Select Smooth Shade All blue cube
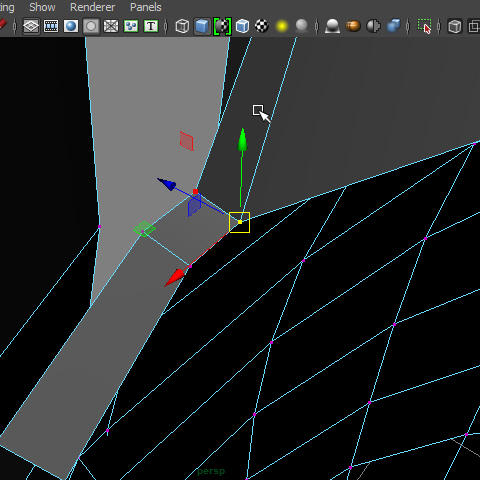This screenshot has height=480, width=480. pyautogui.click(x=202, y=26)
